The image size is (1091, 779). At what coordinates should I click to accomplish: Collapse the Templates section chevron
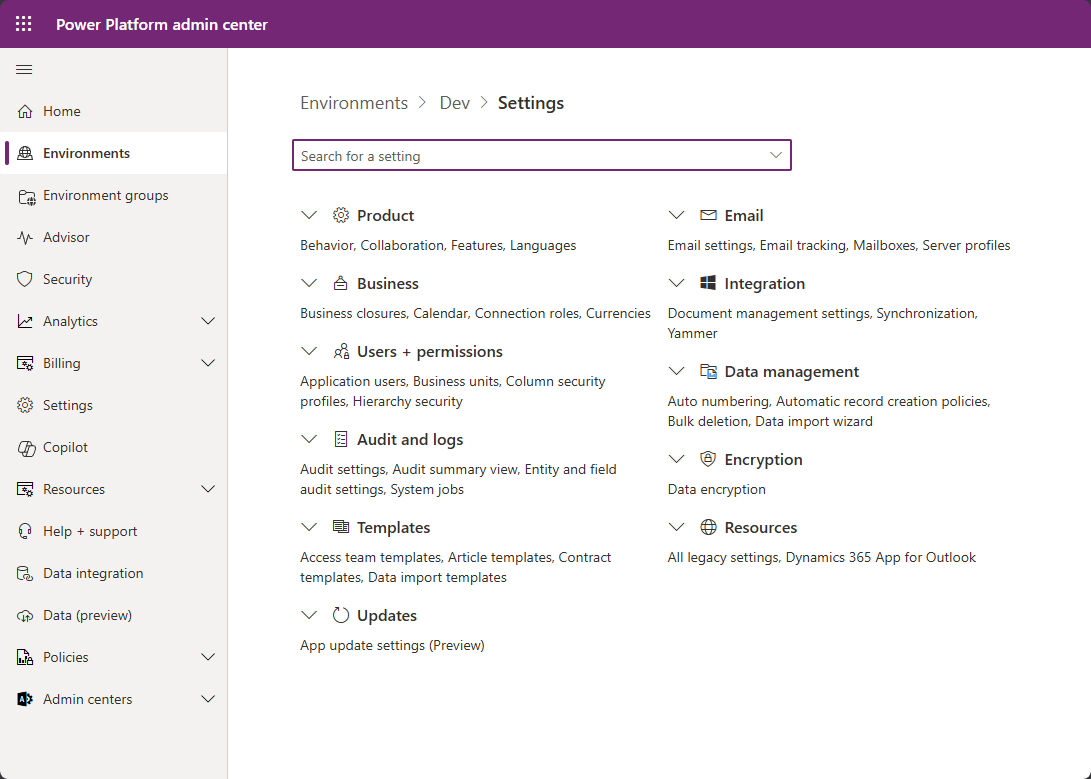click(309, 527)
